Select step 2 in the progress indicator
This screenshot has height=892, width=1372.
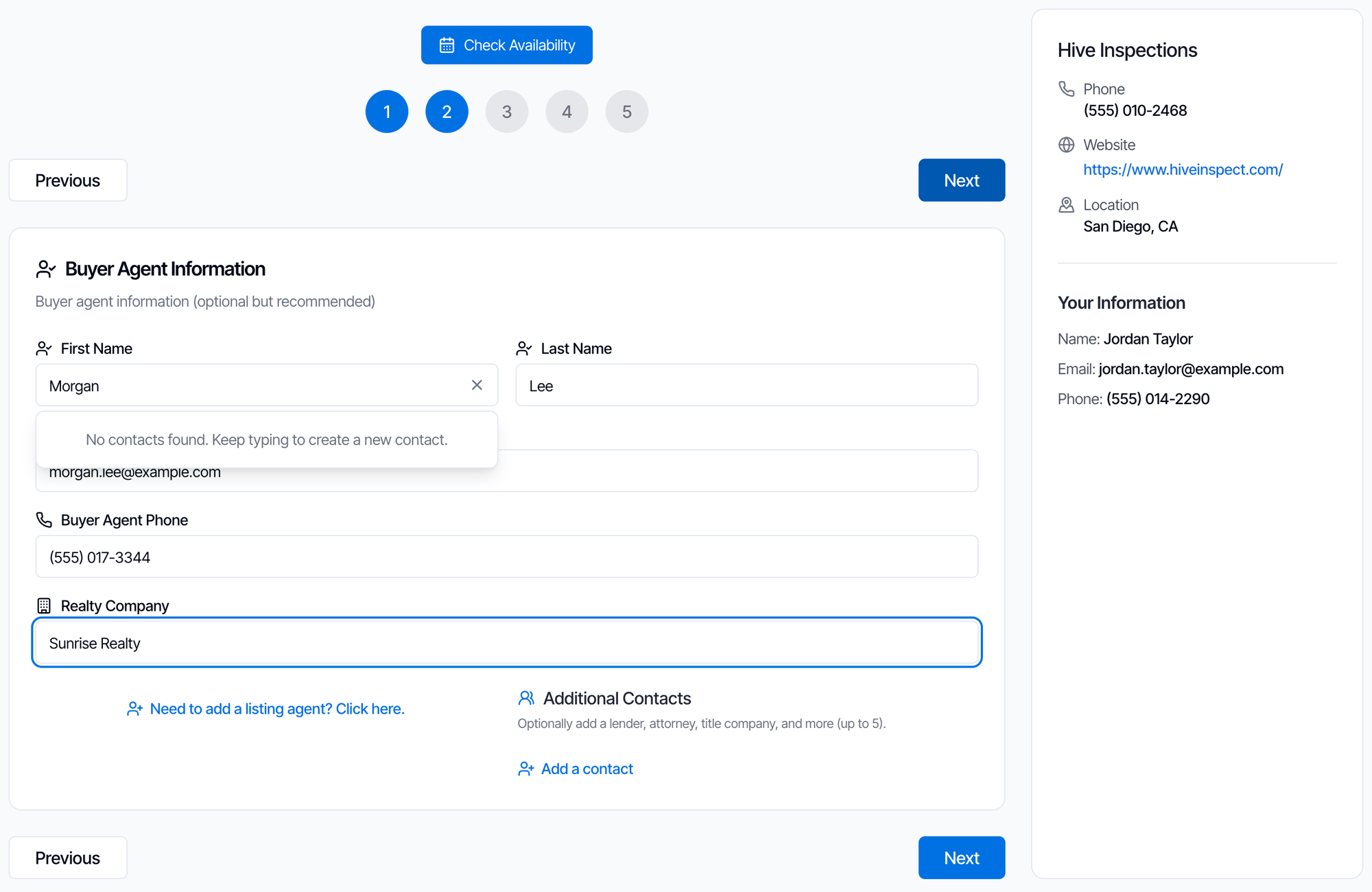[x=447, y=111]
